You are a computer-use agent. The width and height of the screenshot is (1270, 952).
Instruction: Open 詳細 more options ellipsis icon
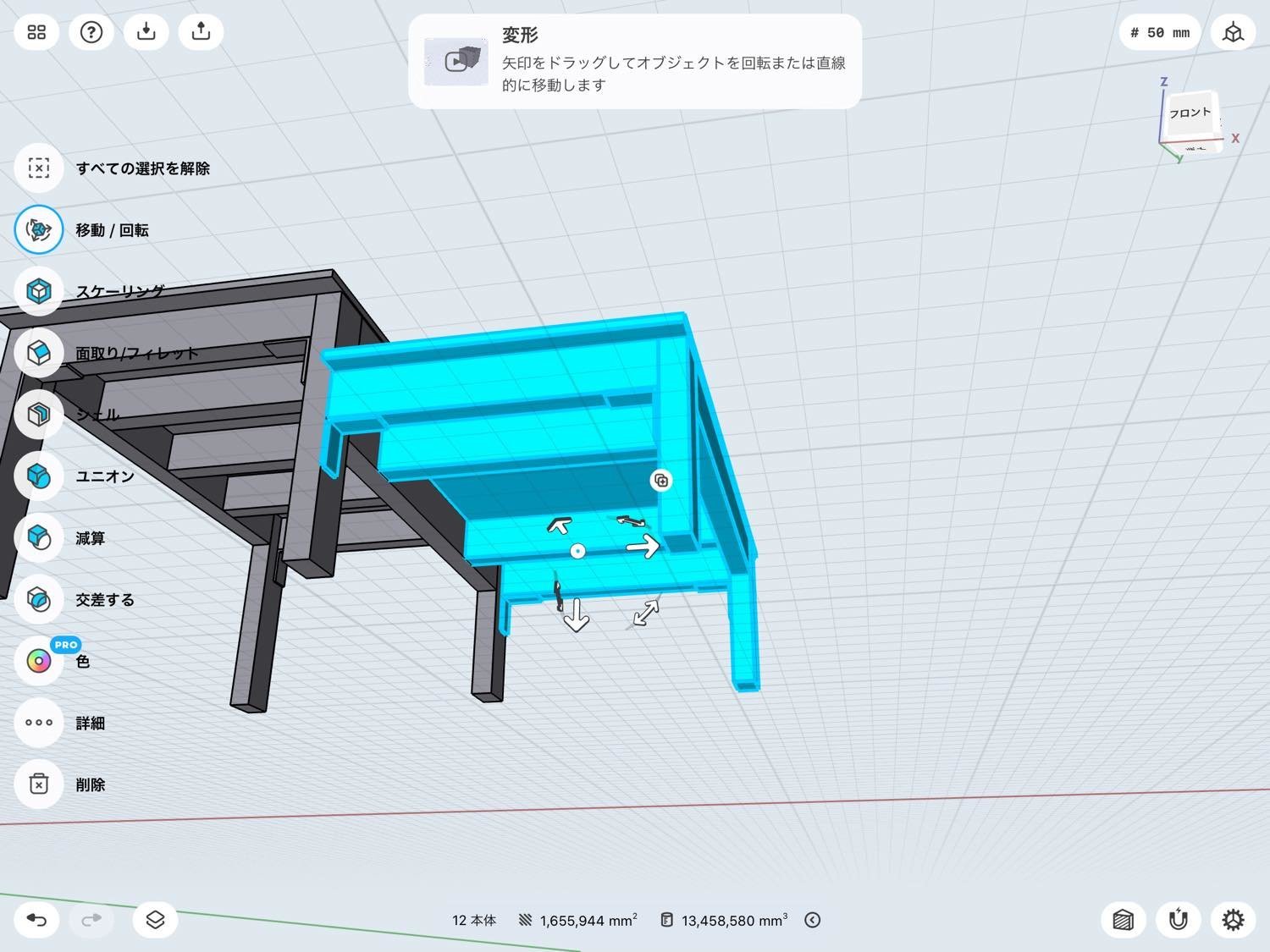[39, 723]
